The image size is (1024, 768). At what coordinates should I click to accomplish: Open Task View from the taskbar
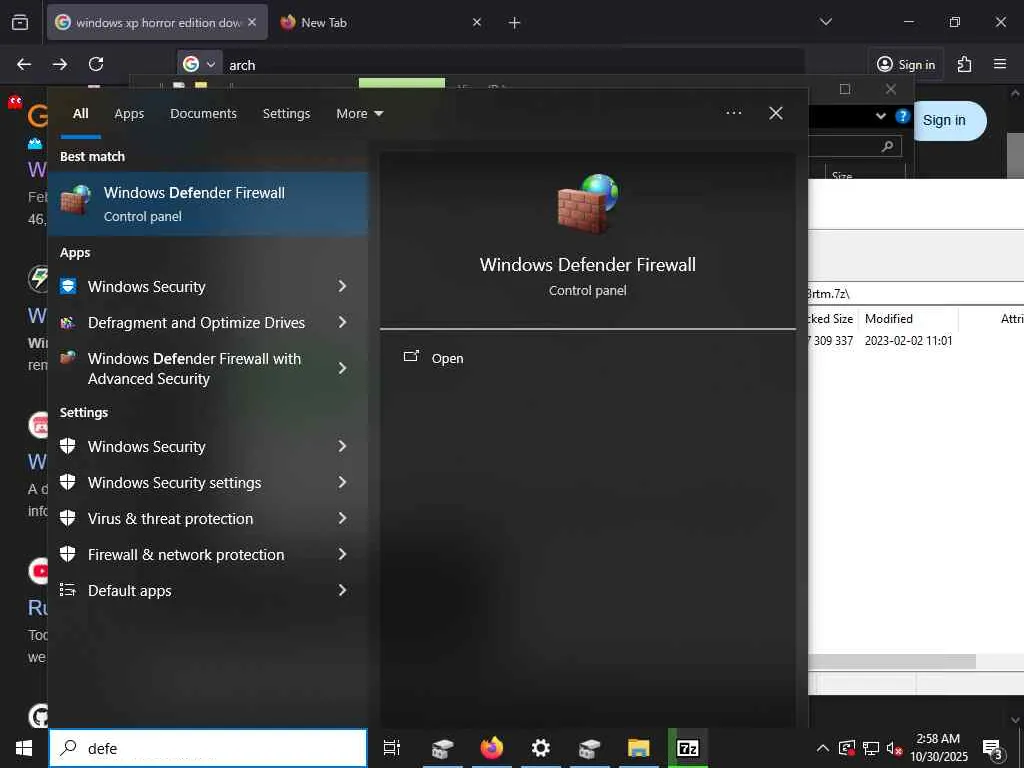coord(391,748)
